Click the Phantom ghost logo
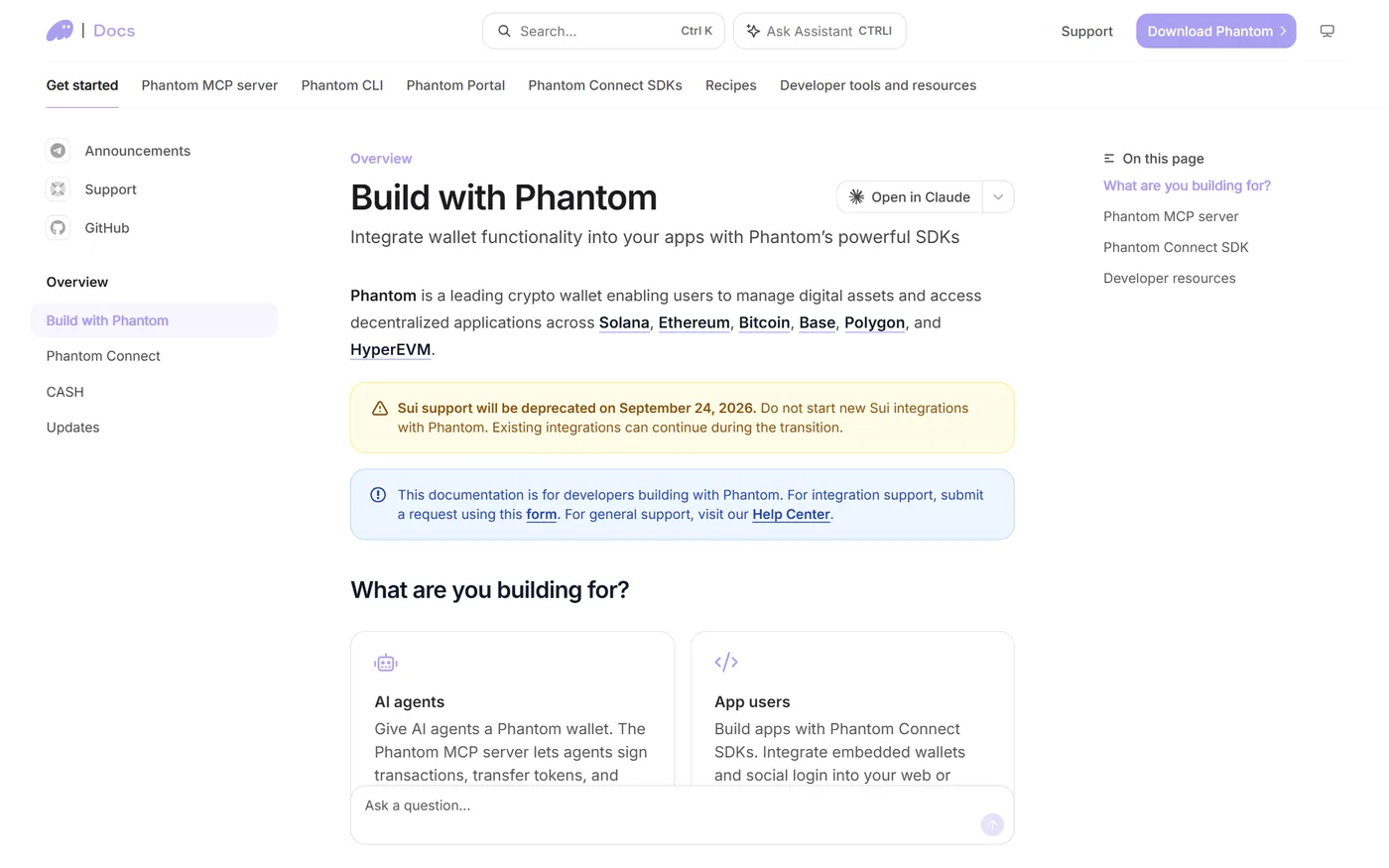This screenshot has width=1389, height=868. click(60, 31)
